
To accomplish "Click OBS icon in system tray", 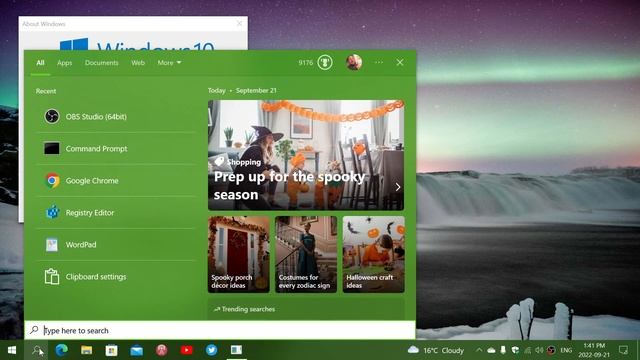I will tap(551, 350).
